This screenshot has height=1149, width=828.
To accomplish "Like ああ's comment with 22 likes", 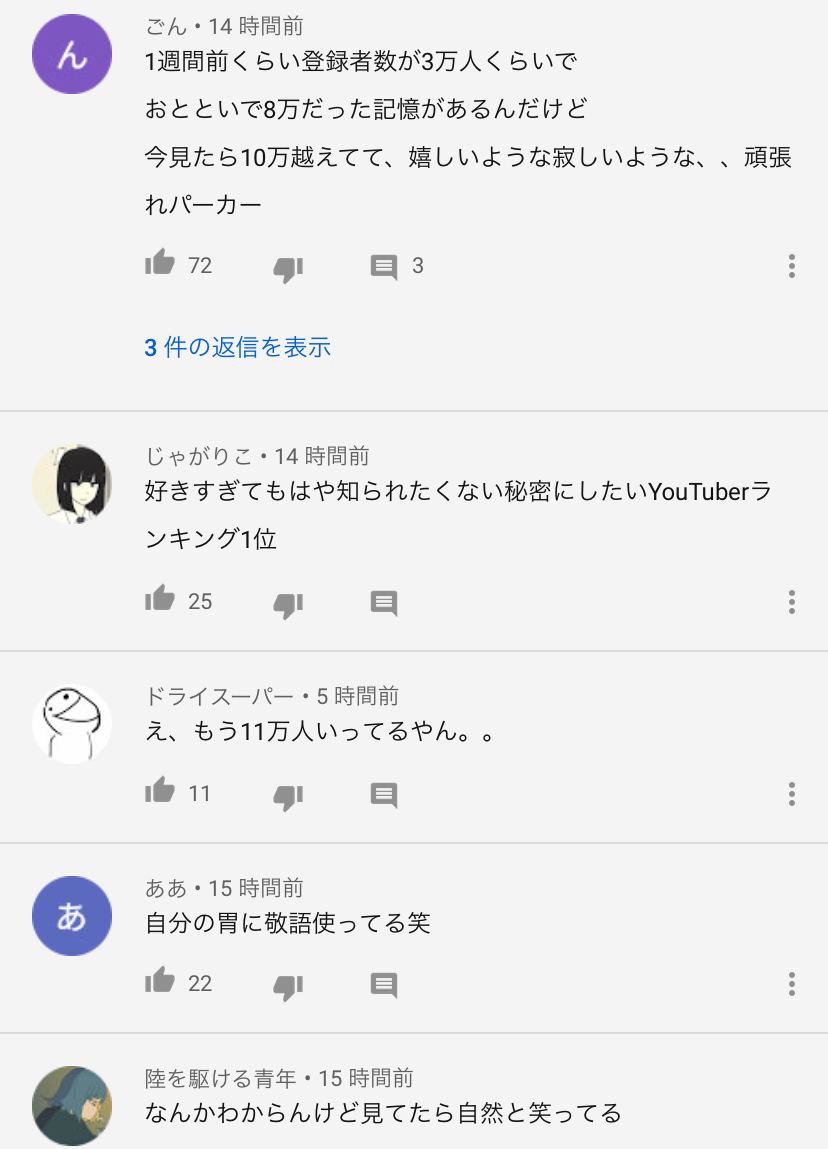I will point(160,980).
